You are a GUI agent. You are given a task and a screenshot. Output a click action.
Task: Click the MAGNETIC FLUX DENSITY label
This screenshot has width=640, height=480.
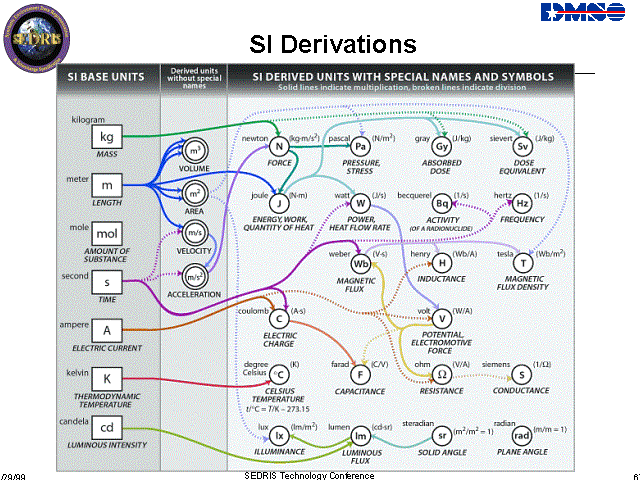[523, 283]
